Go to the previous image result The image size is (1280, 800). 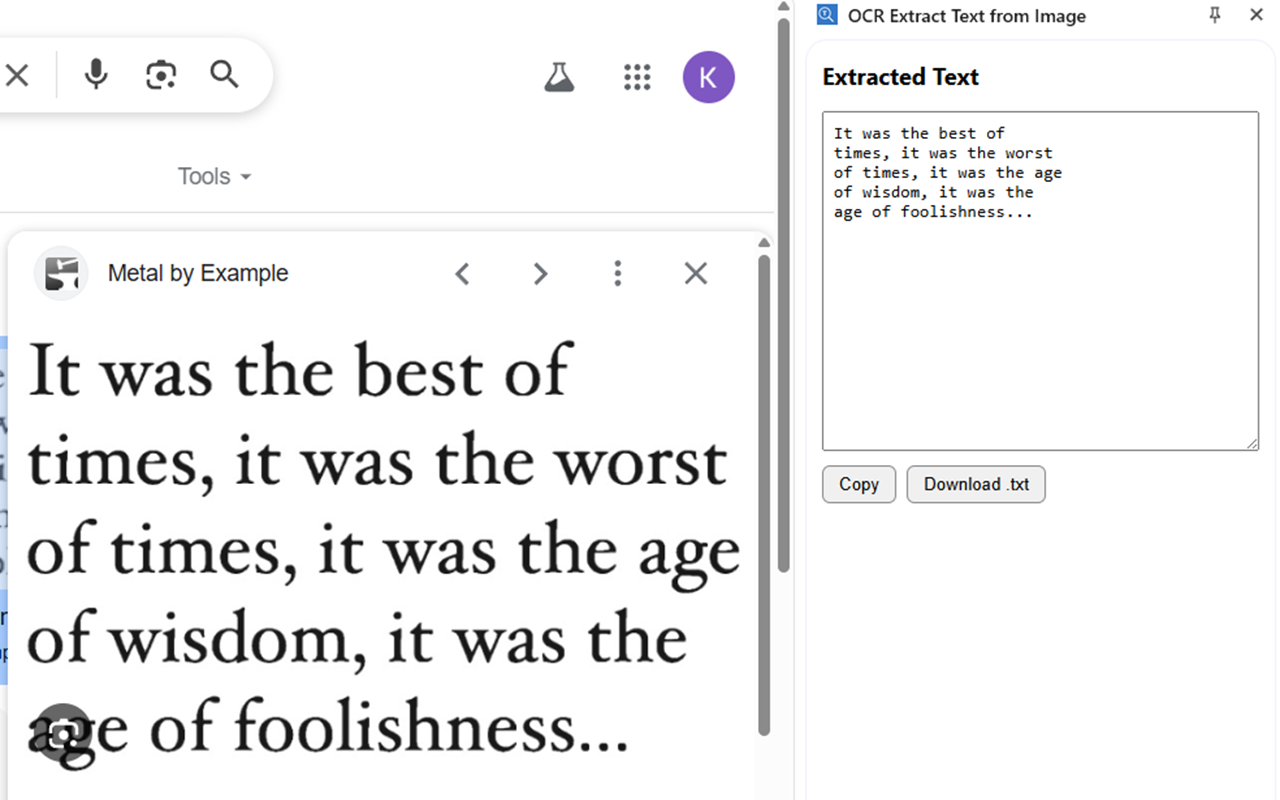pos(462,273)
